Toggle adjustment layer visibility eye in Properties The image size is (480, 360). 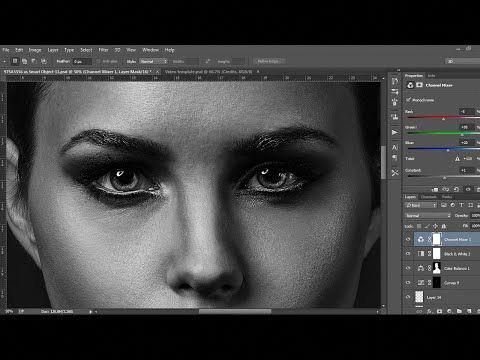click(468, 189)
